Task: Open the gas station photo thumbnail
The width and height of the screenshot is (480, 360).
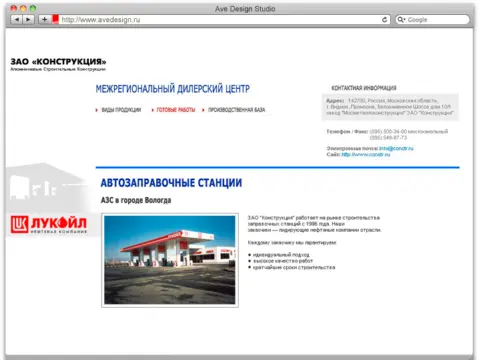Action: click(170, 260)
